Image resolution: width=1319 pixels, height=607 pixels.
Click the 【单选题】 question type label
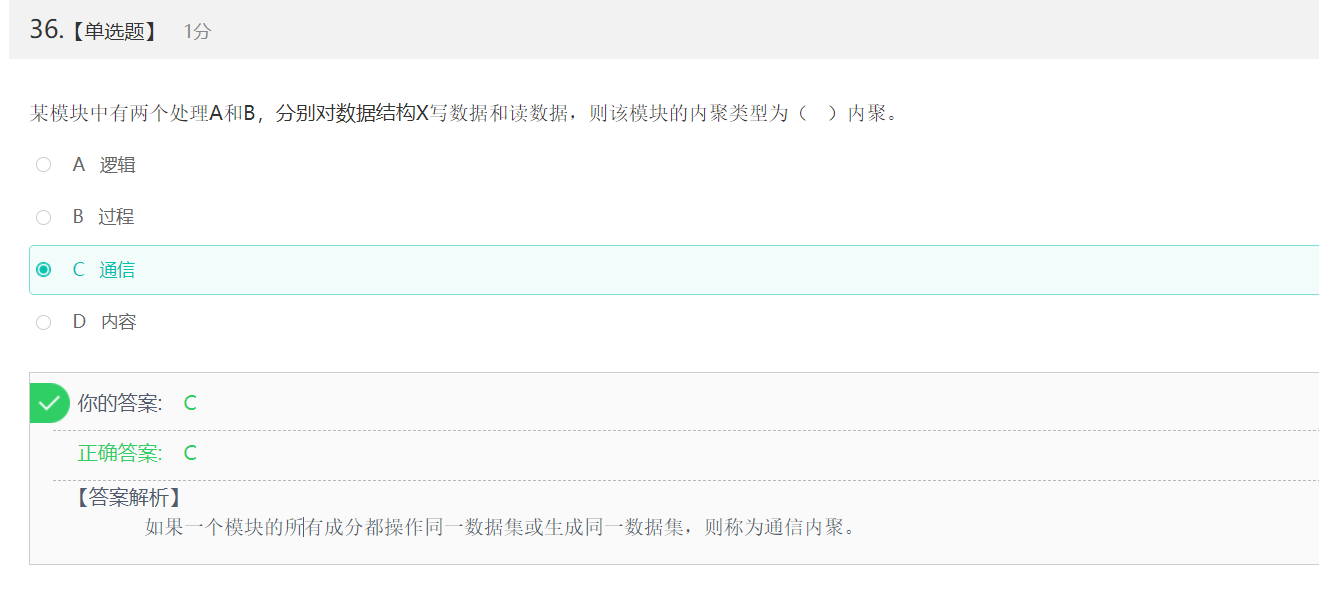(x=115, y=32)
